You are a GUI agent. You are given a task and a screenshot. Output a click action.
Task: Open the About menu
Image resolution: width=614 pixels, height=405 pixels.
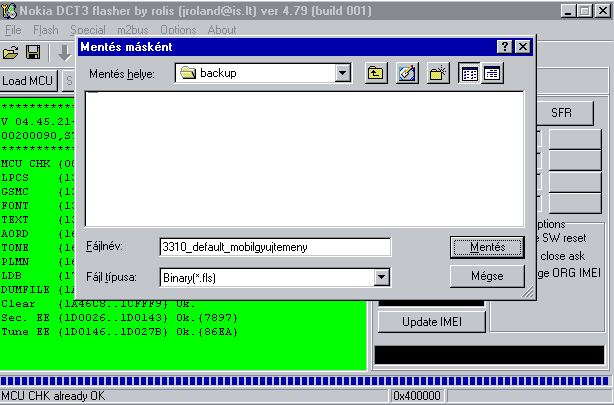pos(222,30)
